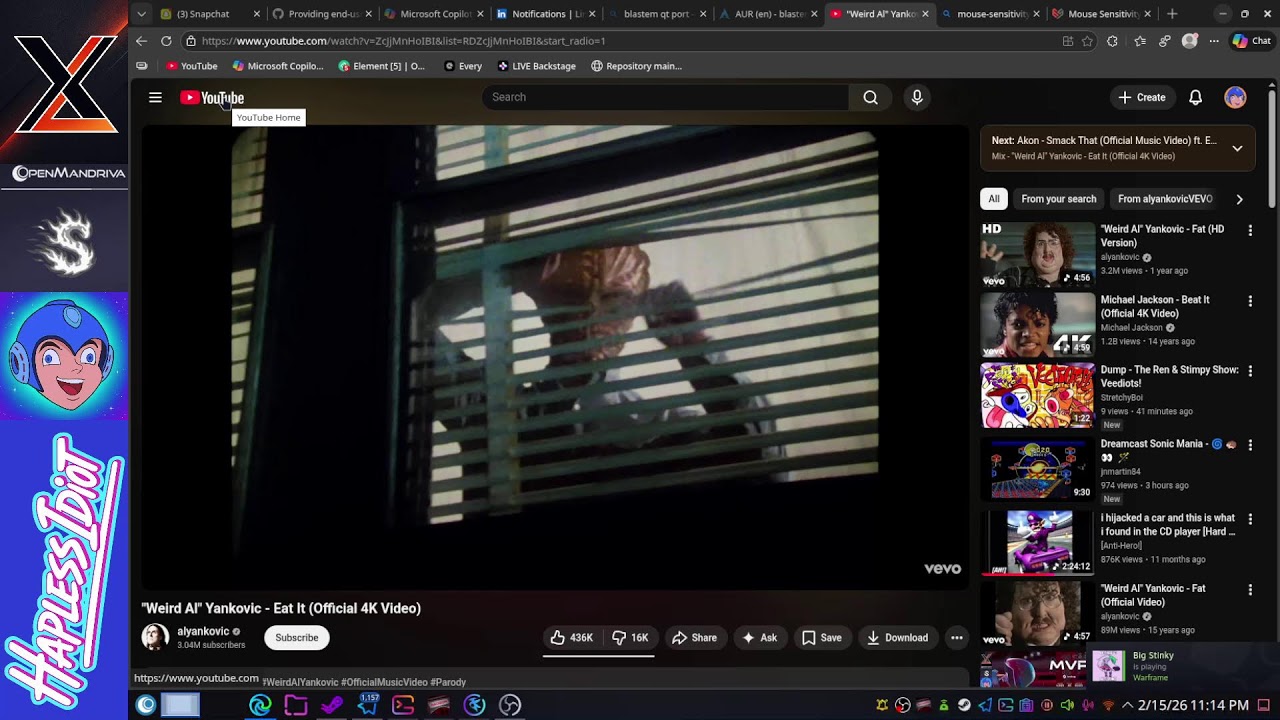Go back with the browser back arrow
Screen dimensions: 1280x720
[x=141, y=41]
